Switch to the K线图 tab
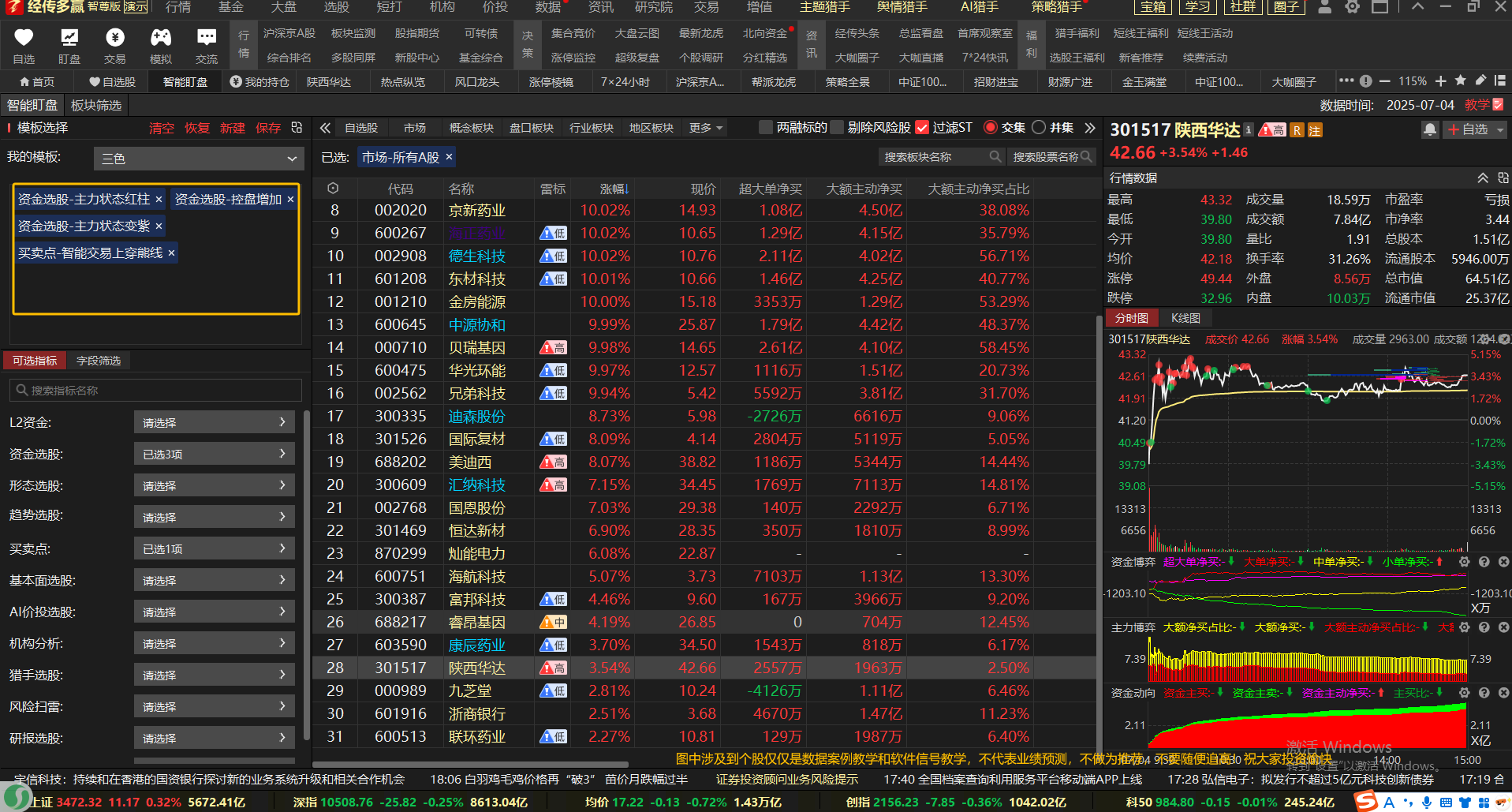Image resolution: width=1512 pixels, height=812 pixels. click(x=1185, y=318)
